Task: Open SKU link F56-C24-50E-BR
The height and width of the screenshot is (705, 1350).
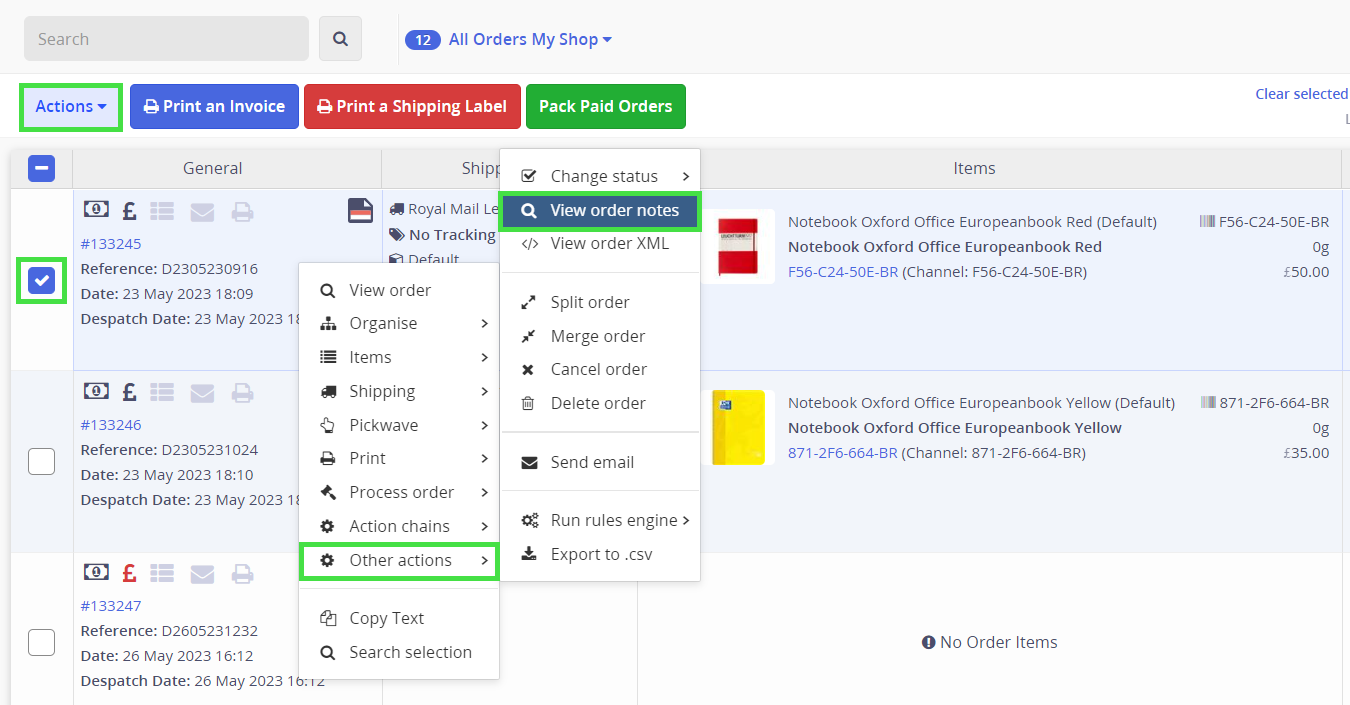Action: point(843,272)
